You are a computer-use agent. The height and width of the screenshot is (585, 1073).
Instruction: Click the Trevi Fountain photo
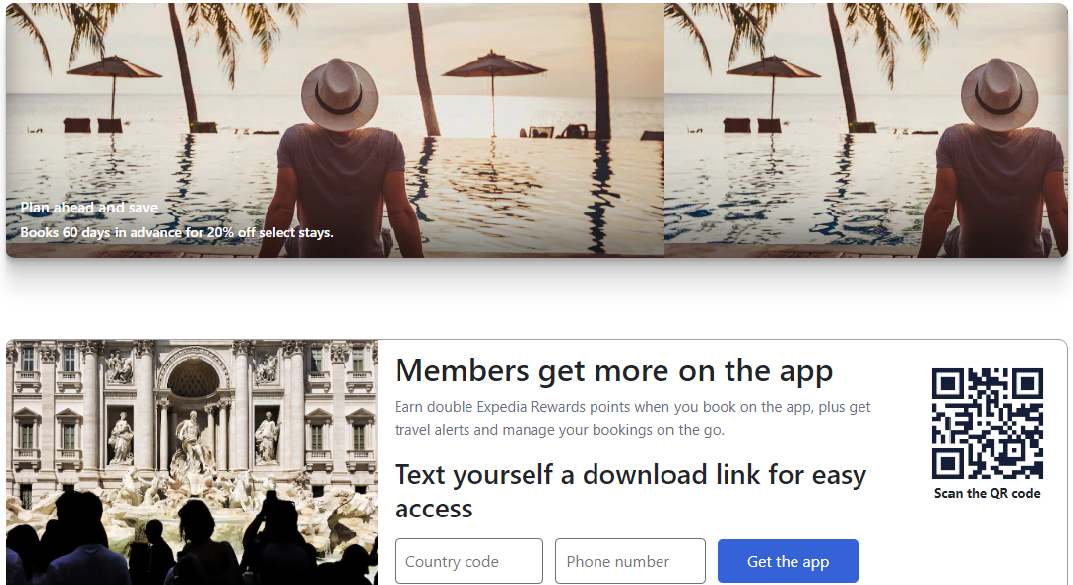coord(192,440)
